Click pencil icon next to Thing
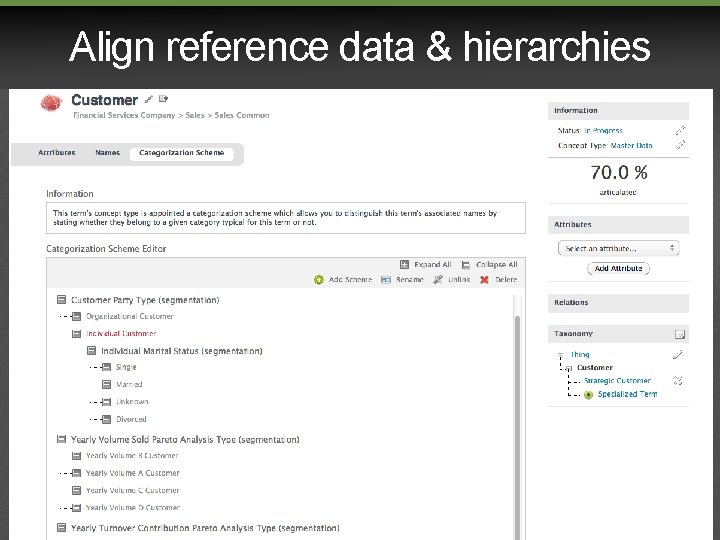The height and width of the screenshot is (540, 720). (x=677, y=354)
